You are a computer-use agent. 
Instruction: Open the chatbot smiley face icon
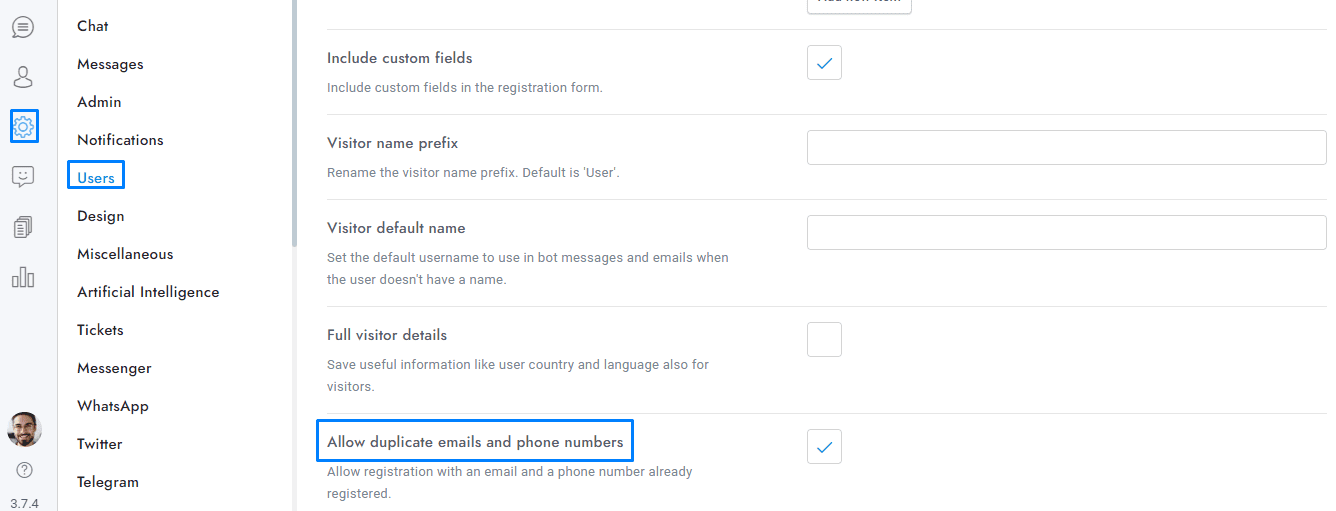23,177
